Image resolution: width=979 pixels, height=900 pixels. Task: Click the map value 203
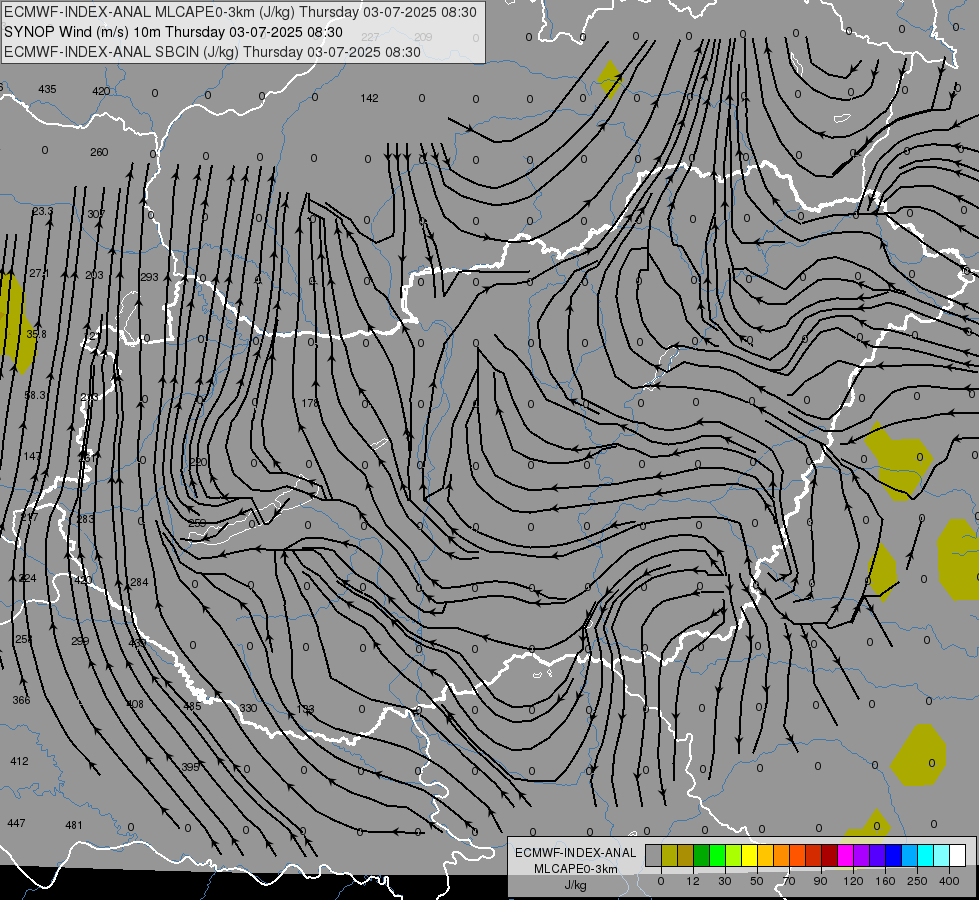coord(94,275)
